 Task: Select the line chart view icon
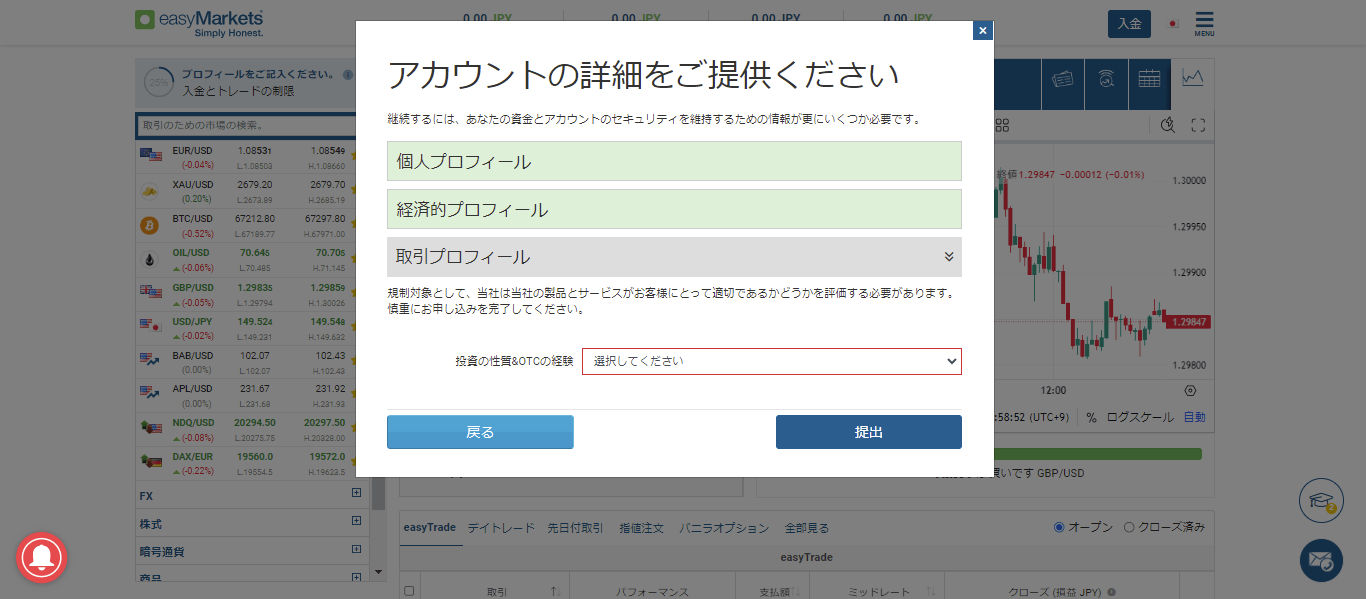click(1192, 80)
